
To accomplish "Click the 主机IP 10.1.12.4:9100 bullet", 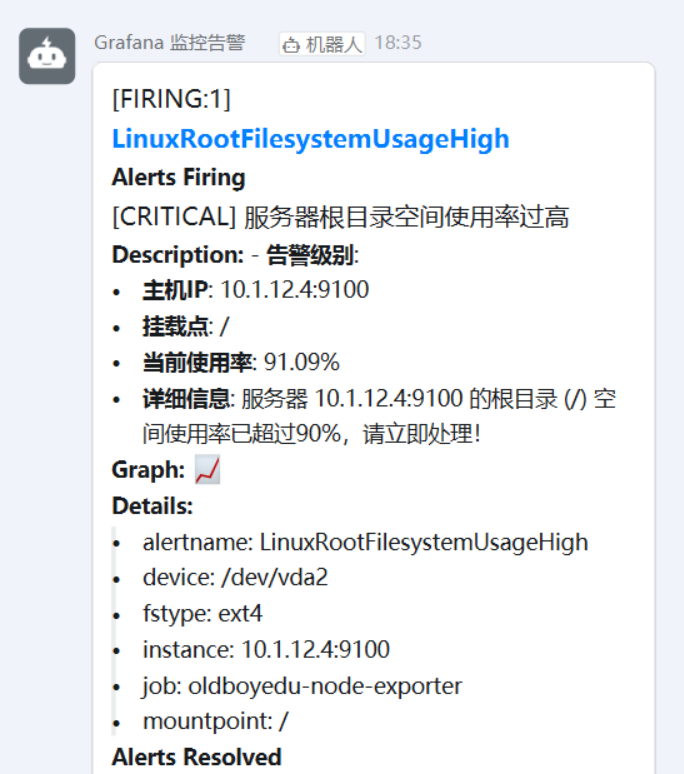I will (x=255, y=290).
